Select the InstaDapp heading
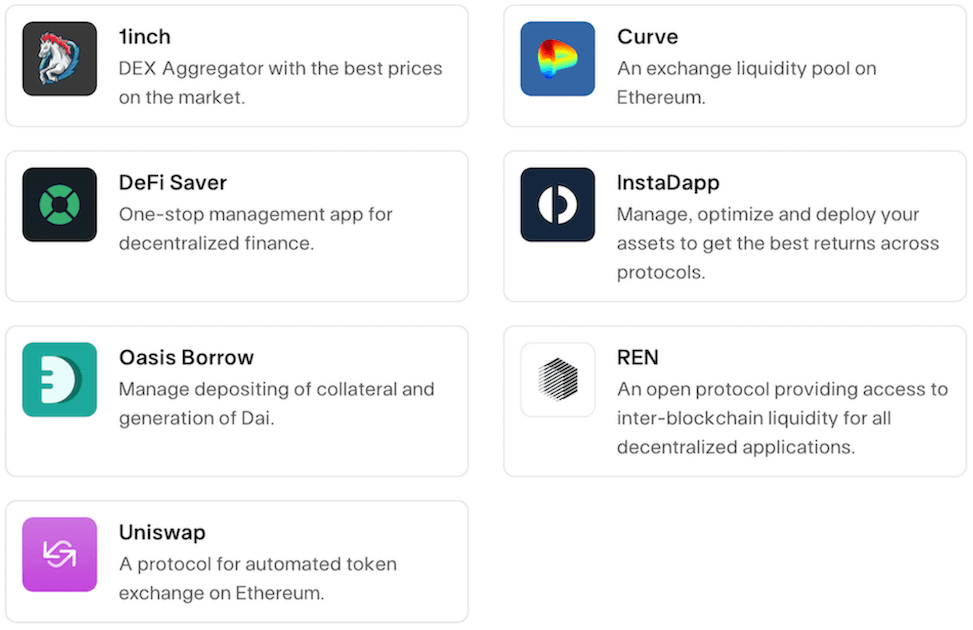The height and width of the screenshot is (630, 973). coord(668,183)
